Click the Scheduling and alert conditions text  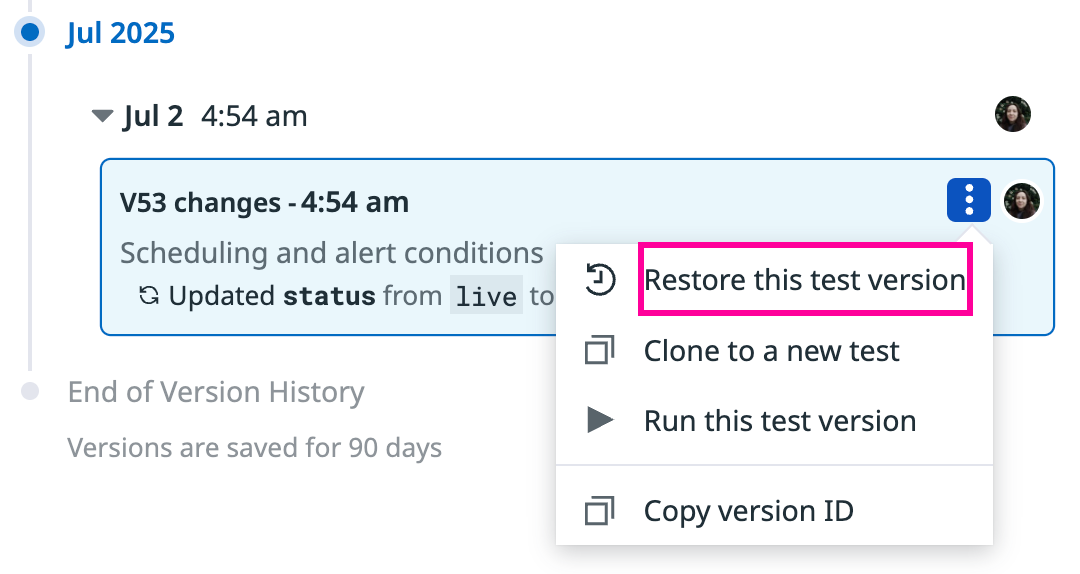pyautogui.click(x=332, y=253)
